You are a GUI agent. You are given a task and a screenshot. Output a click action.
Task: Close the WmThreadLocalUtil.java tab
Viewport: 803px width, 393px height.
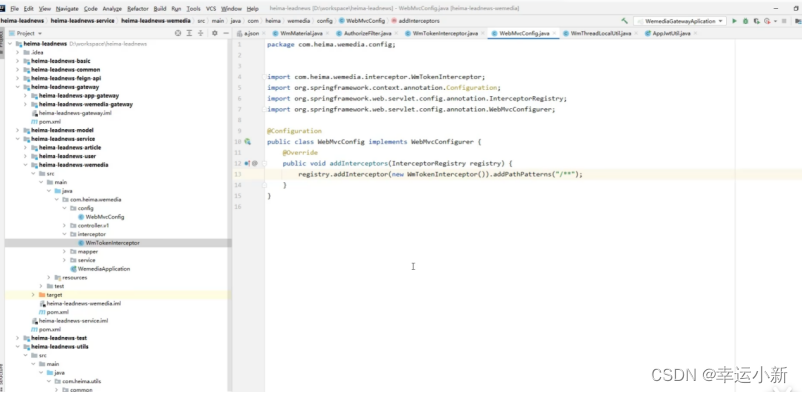[636, 33]
